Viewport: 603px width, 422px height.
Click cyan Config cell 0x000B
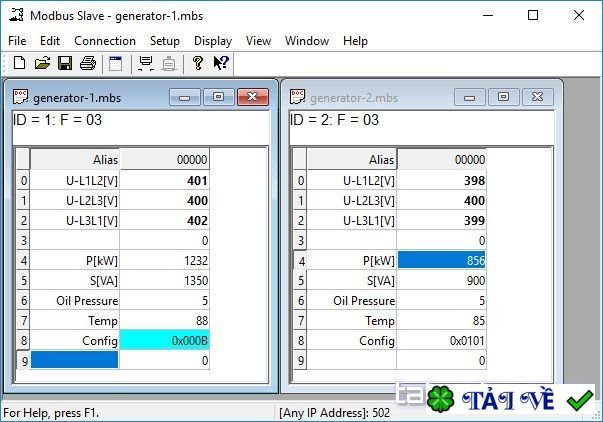(165, 340)
